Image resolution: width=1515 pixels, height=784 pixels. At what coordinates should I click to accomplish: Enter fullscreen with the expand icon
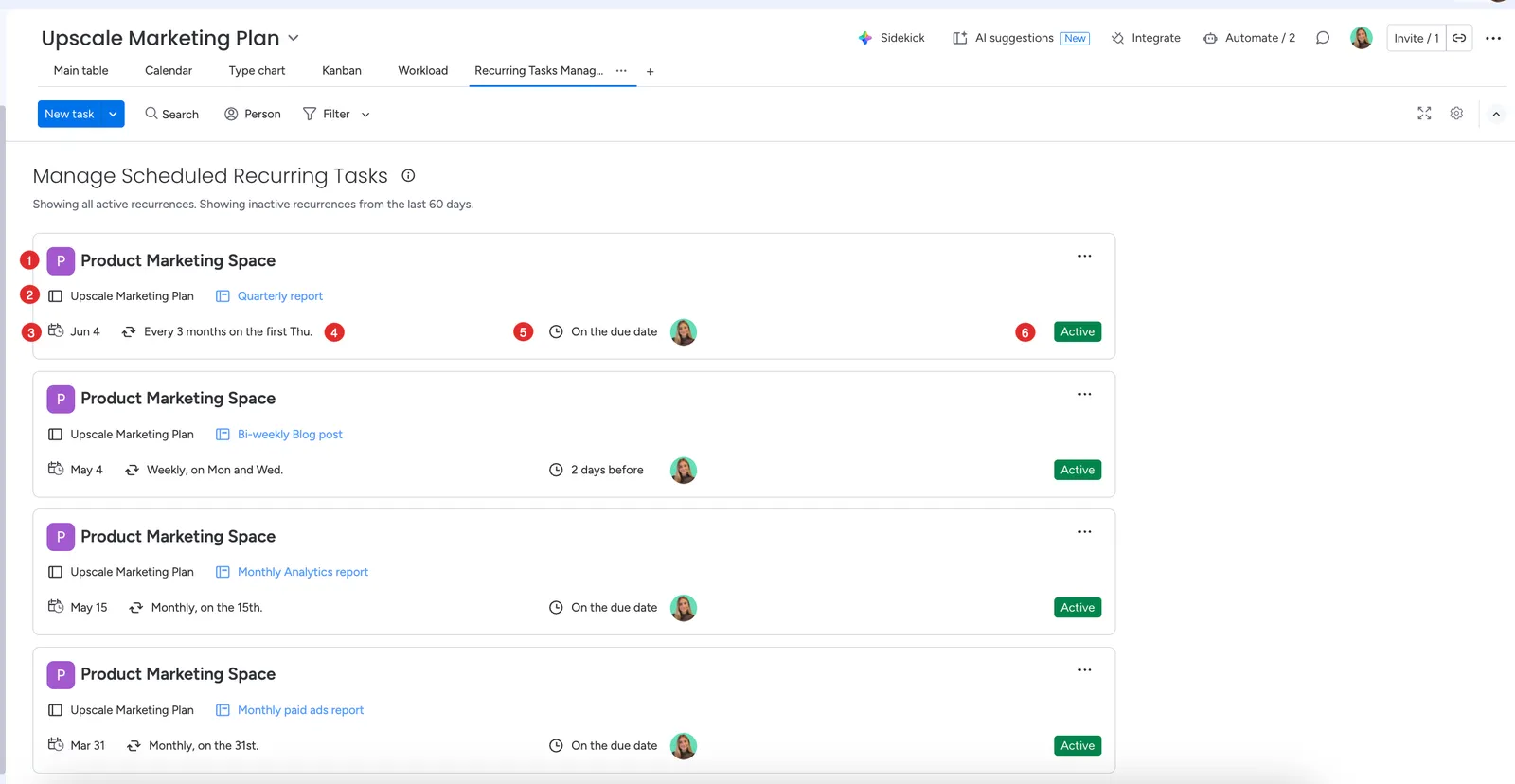coord(1424,114)
